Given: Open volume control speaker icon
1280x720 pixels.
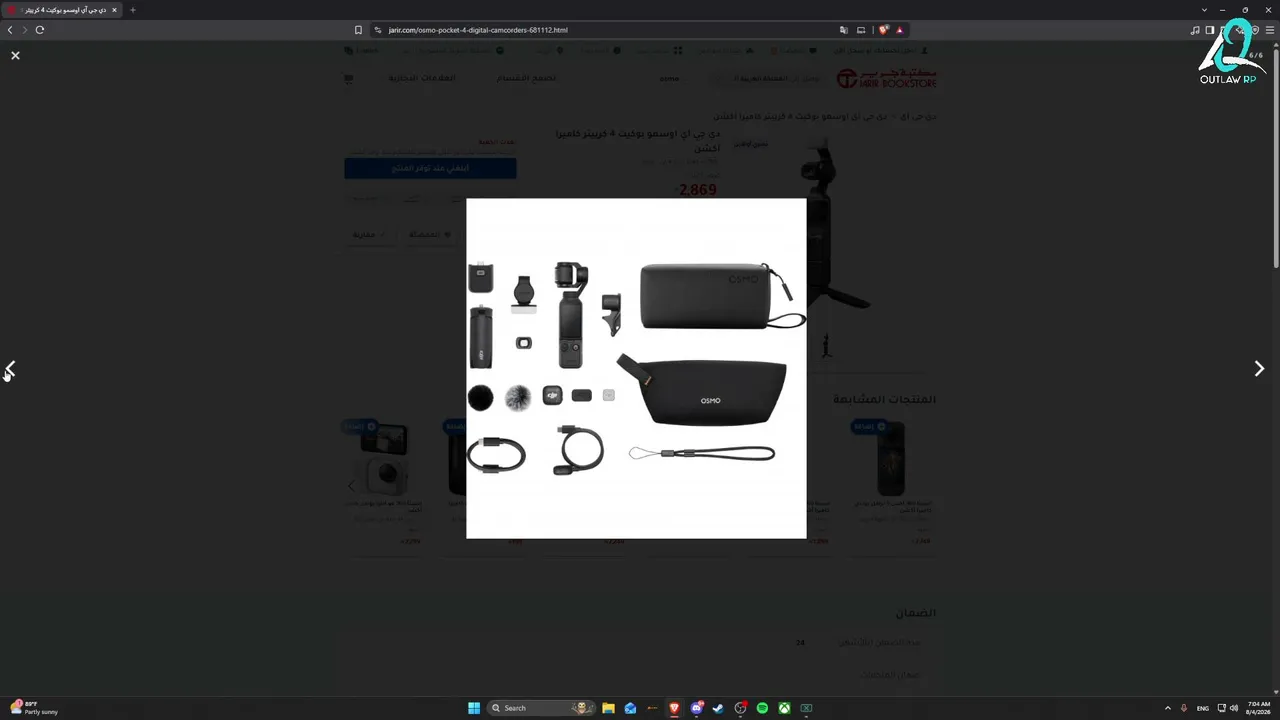Looking at the screenshot, I should coord(1233,708).
